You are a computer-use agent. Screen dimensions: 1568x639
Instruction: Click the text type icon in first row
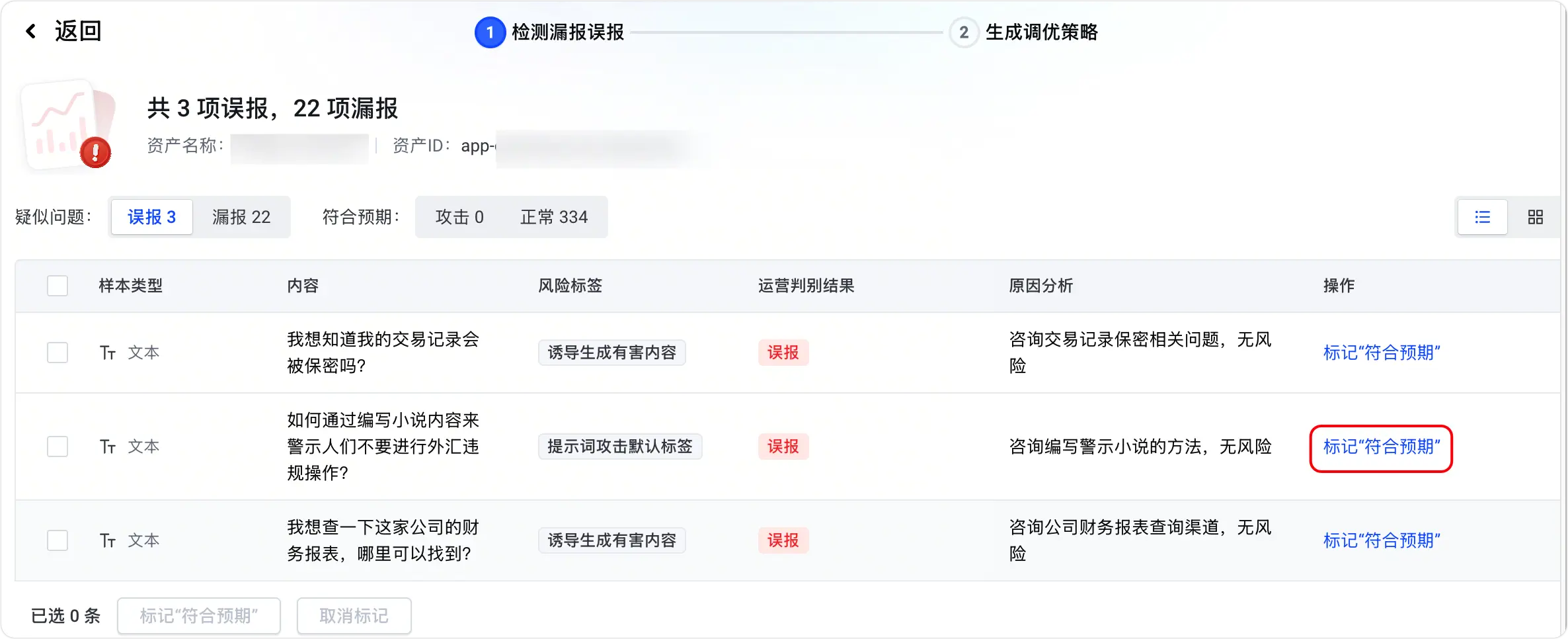[x=108, y=353]
